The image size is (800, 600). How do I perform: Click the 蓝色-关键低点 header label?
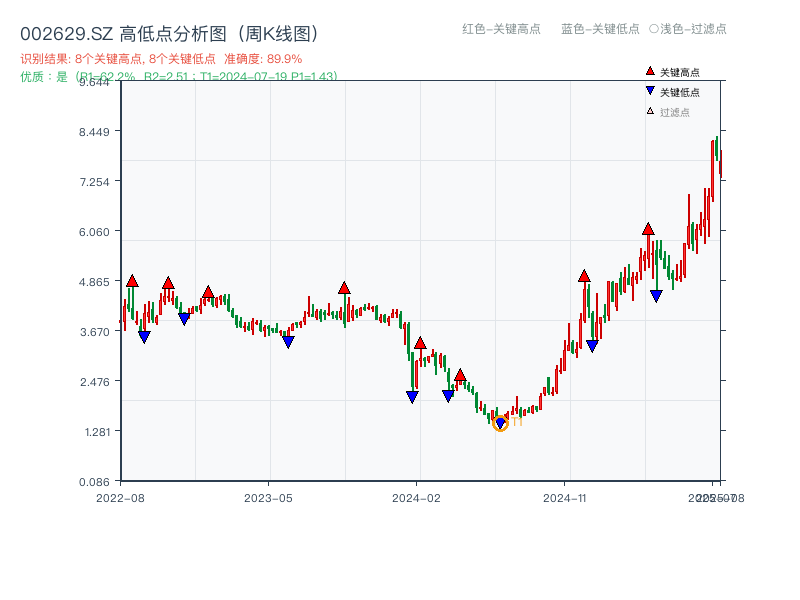(x=600, y=29)
